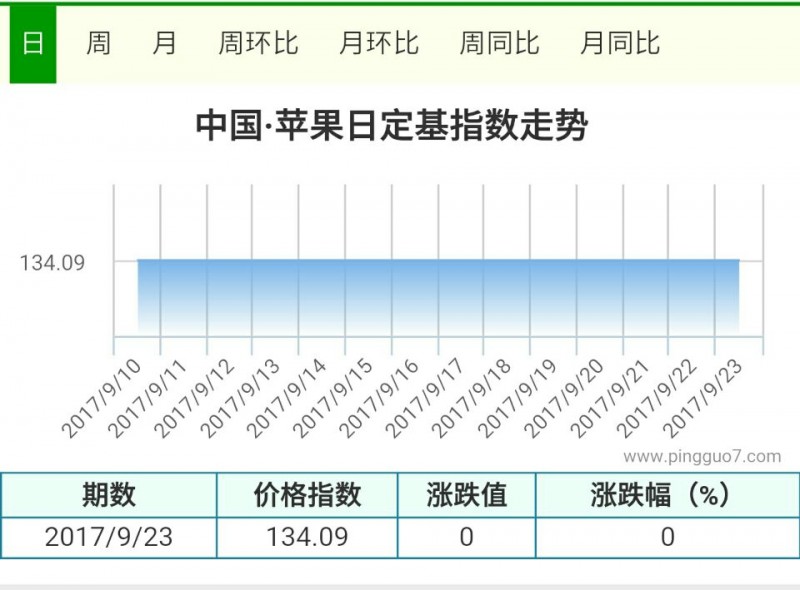This screenshot has height=590, width=800.
Task: Click the 134.09 y-axis label
Action: tap(52, 263)
